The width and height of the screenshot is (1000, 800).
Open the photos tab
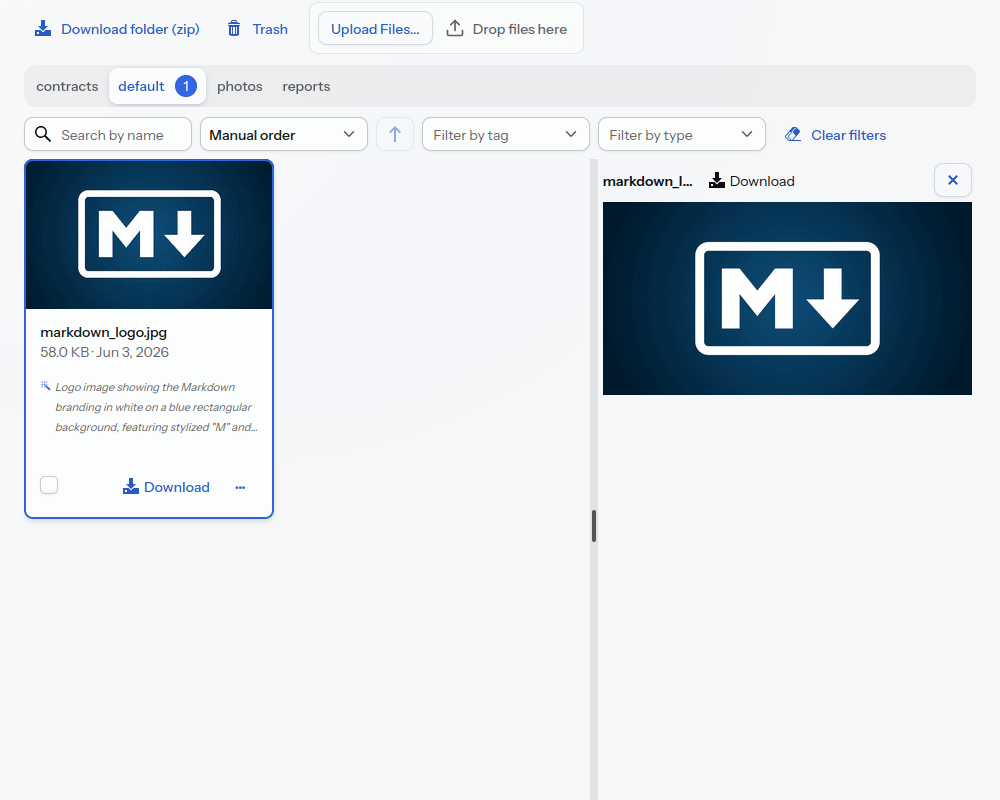(240, 86)
